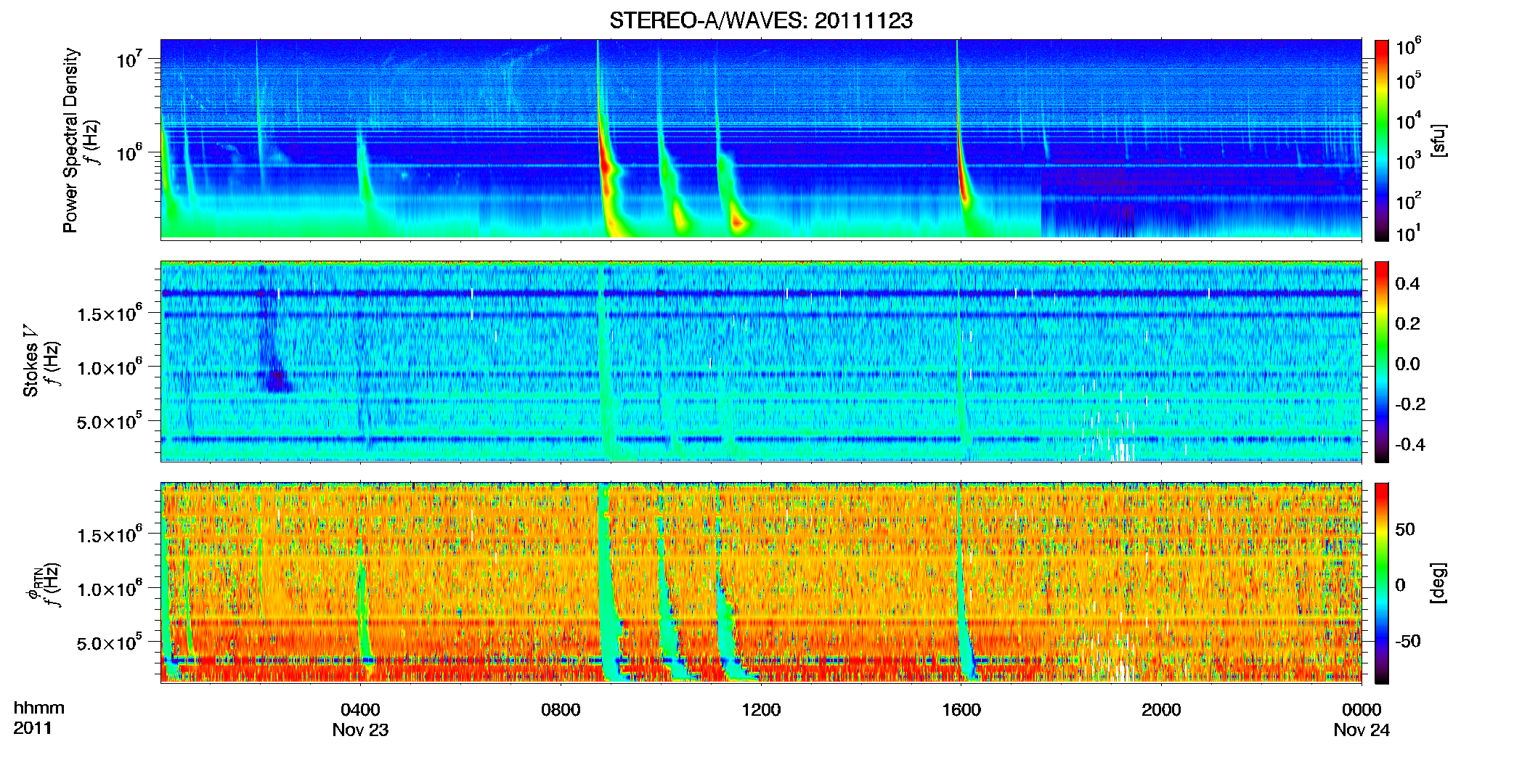Click the 0800 time tick label
The height and width of the screenshot is (784, 1522).
tap(561, 710)
